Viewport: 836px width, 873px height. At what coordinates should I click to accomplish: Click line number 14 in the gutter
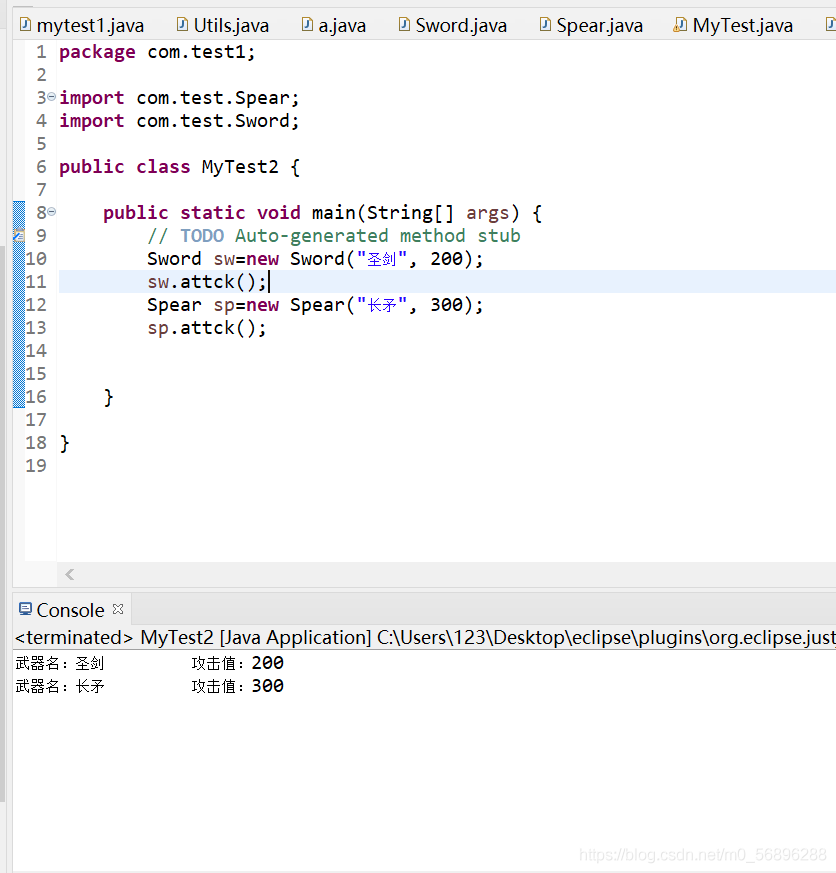pyautogui.click(x=36, y=351)
